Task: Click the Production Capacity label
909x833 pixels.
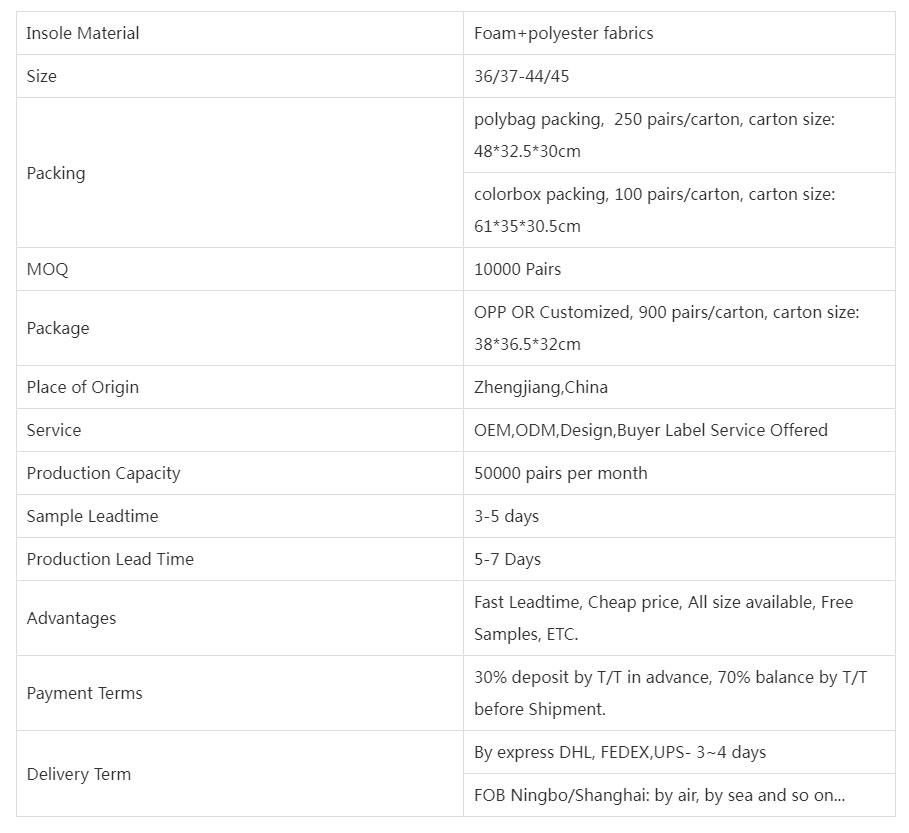Action: pyautogui.click(x=104, y=473)
